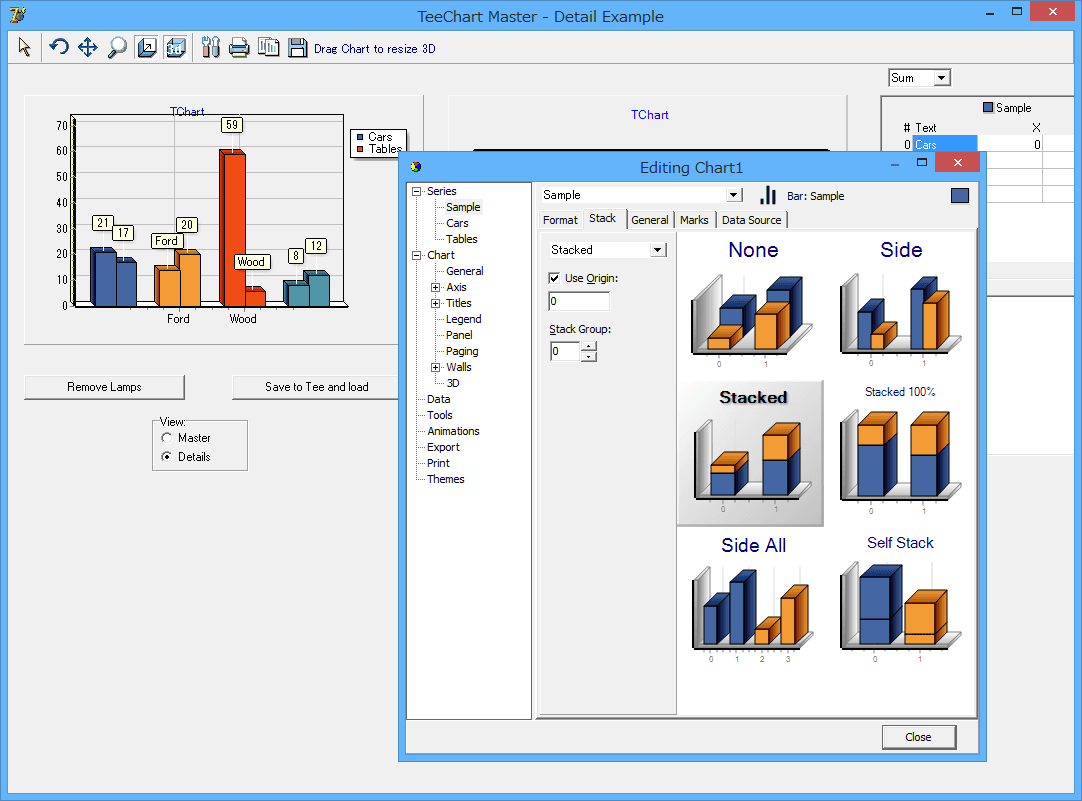Click the Cars legend color marker

tap(360, 137)
